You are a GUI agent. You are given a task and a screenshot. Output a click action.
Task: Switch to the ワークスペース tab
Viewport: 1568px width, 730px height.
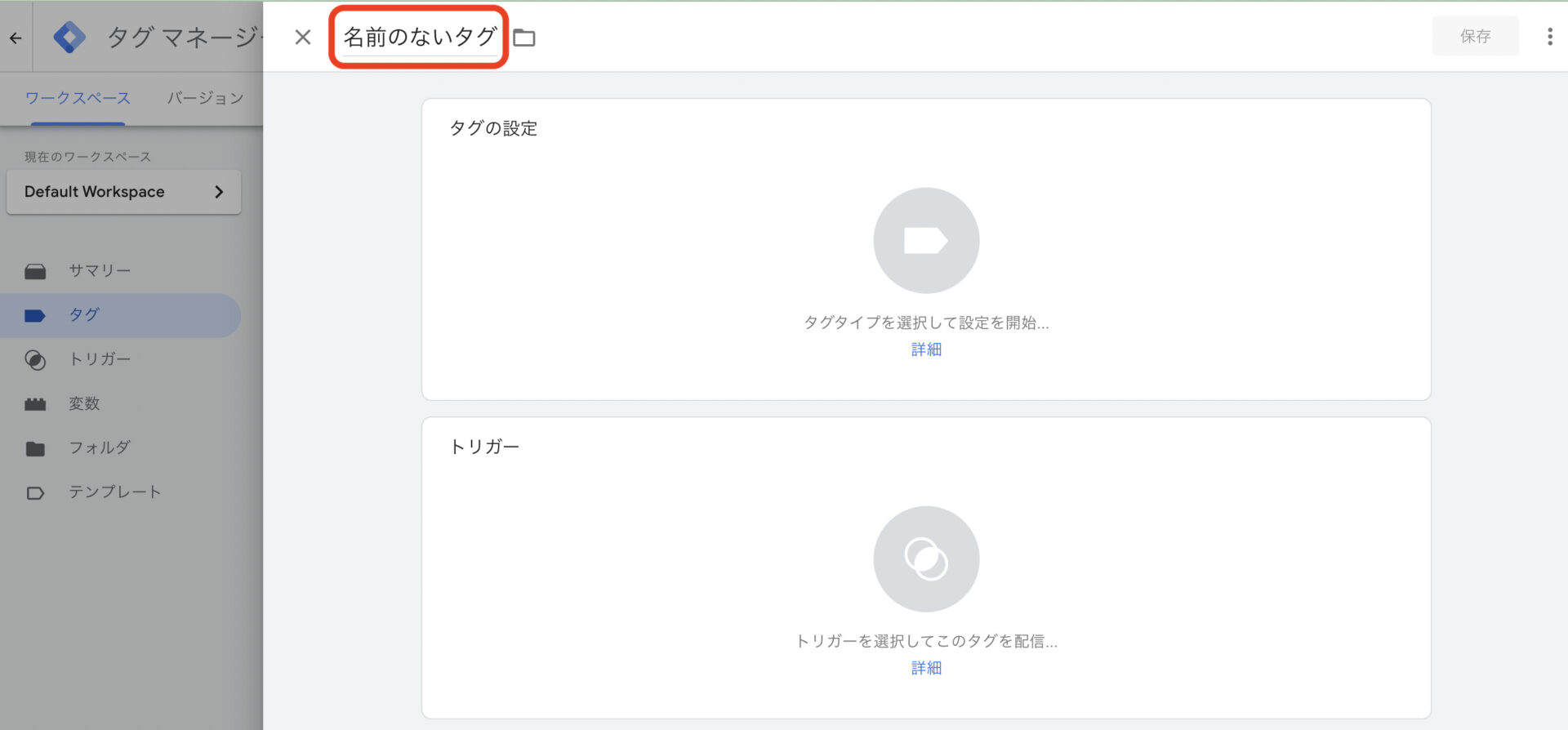(78, 98)
